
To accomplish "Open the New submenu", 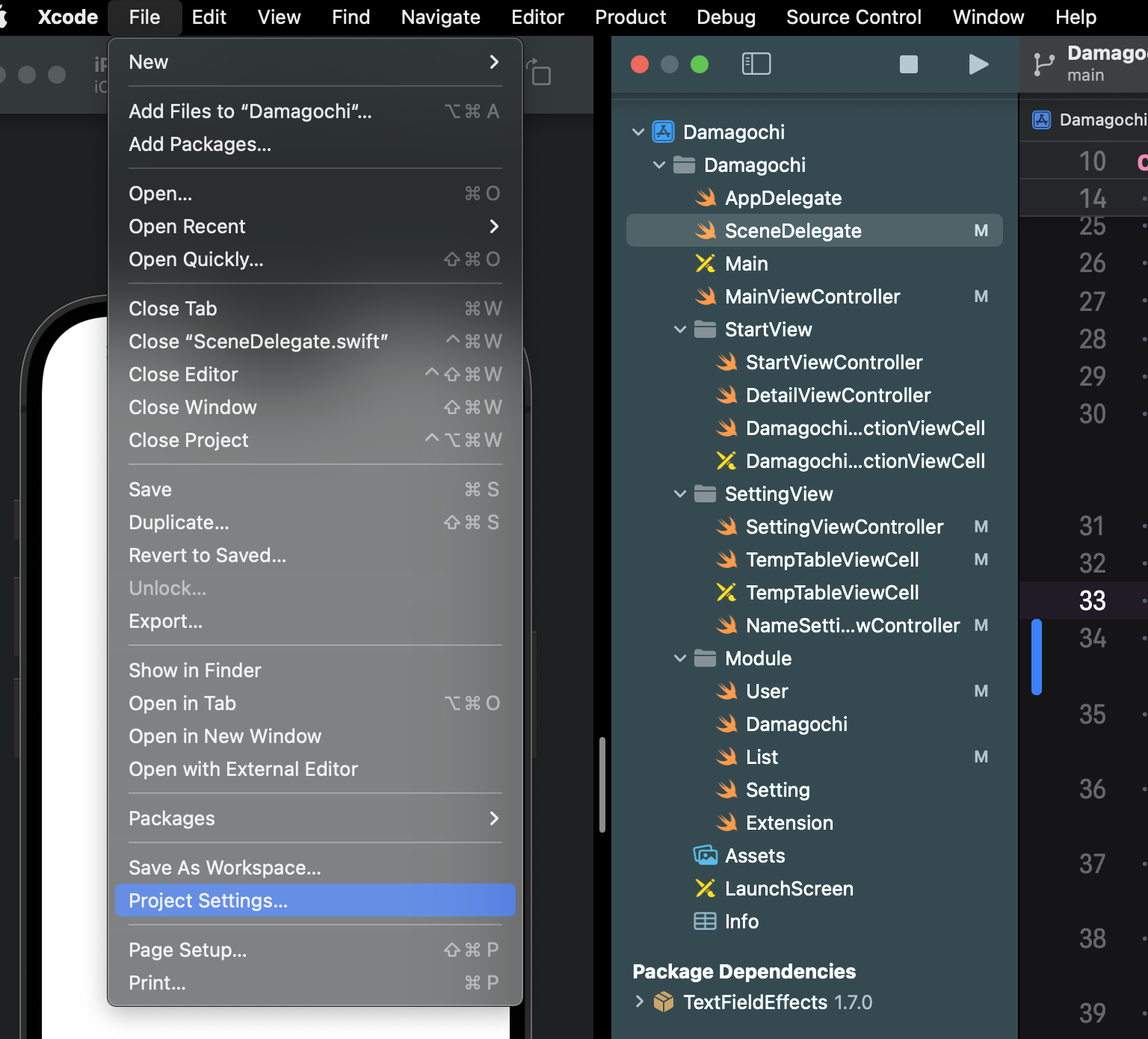I will tap(315, 62).
